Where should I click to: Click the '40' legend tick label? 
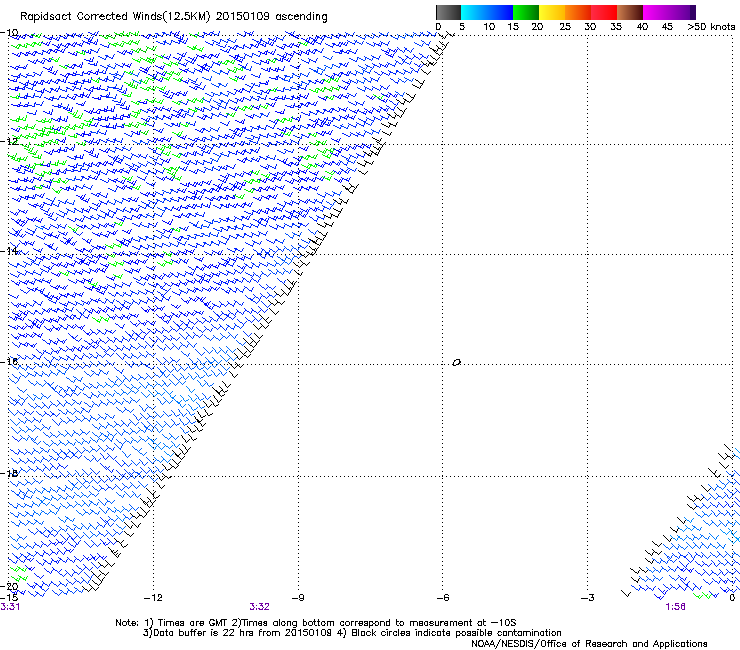[x=642, y=27]
